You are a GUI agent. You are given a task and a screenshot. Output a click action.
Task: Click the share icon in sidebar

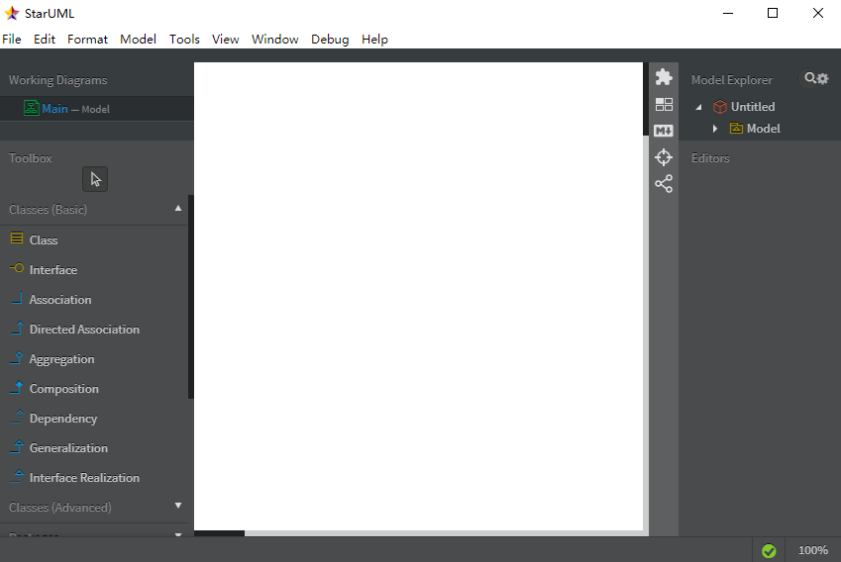[x=663, y=184]
